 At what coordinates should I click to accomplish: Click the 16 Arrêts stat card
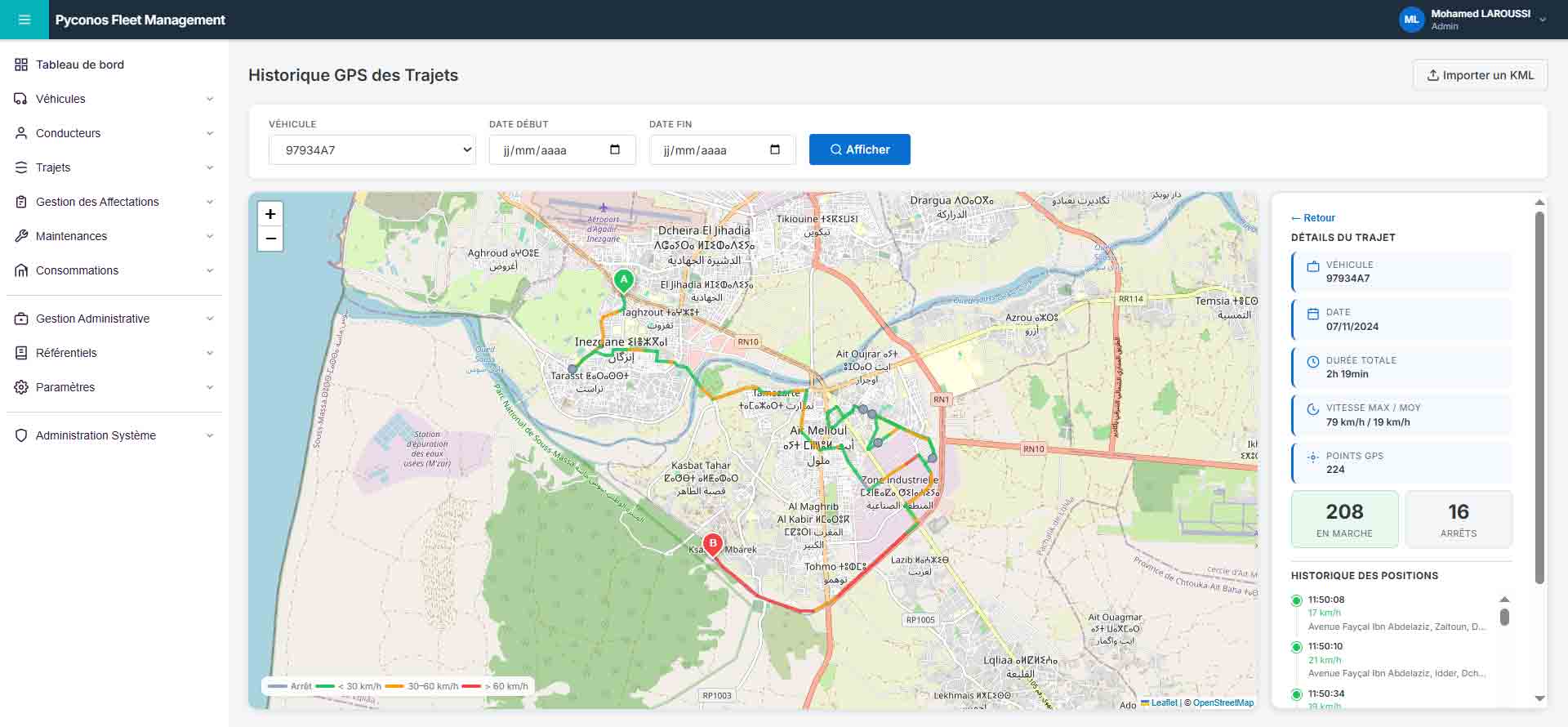[1459, 519]
